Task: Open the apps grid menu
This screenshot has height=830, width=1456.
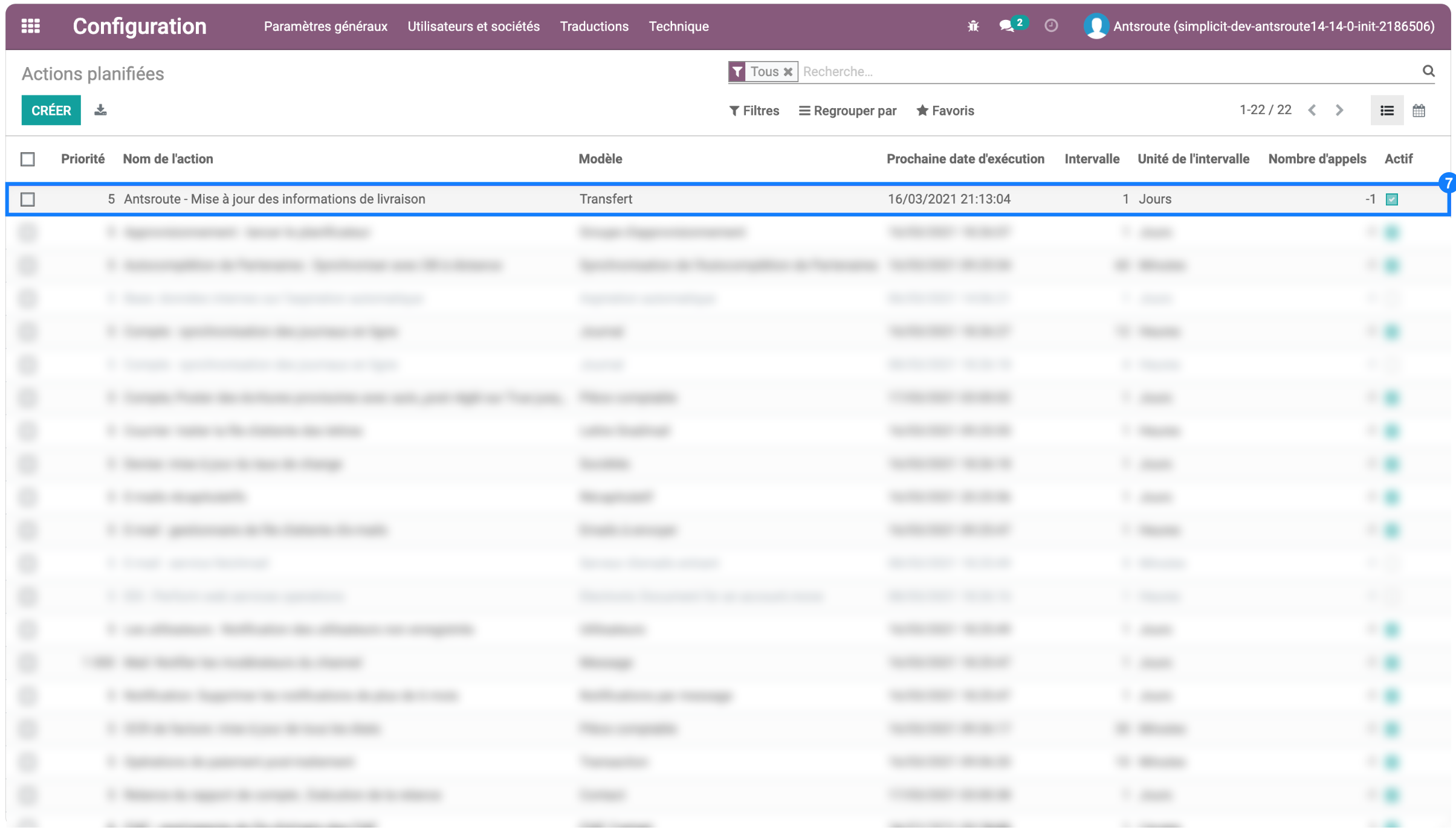Action: 31,26
